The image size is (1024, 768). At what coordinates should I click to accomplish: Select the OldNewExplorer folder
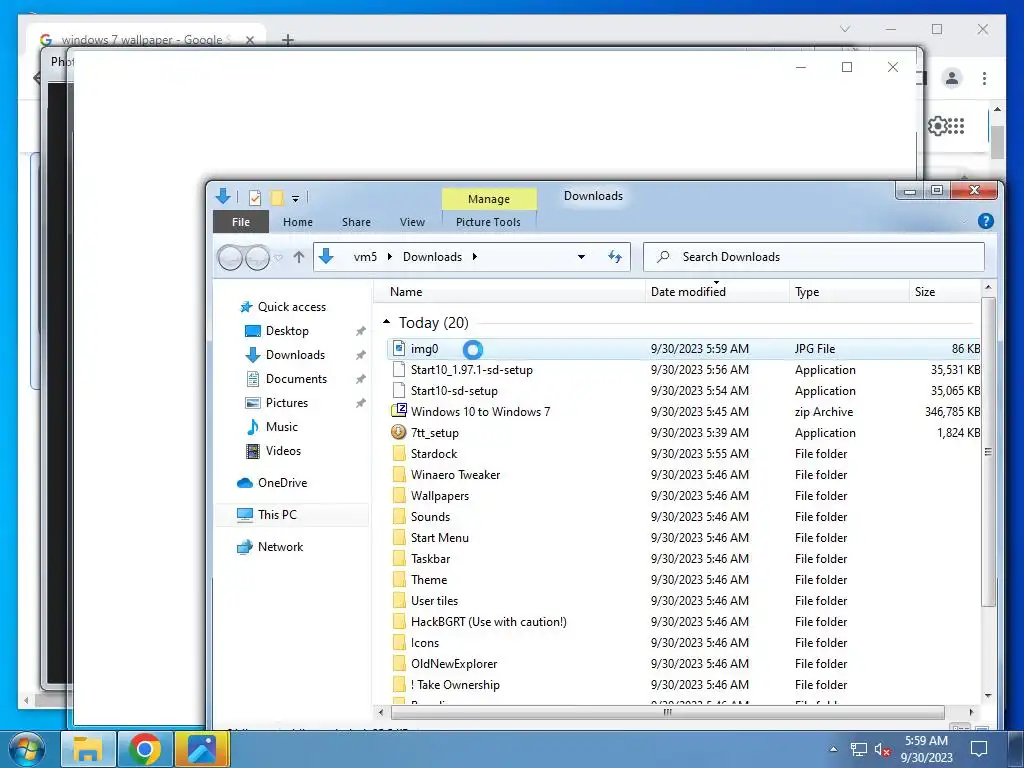454,664
